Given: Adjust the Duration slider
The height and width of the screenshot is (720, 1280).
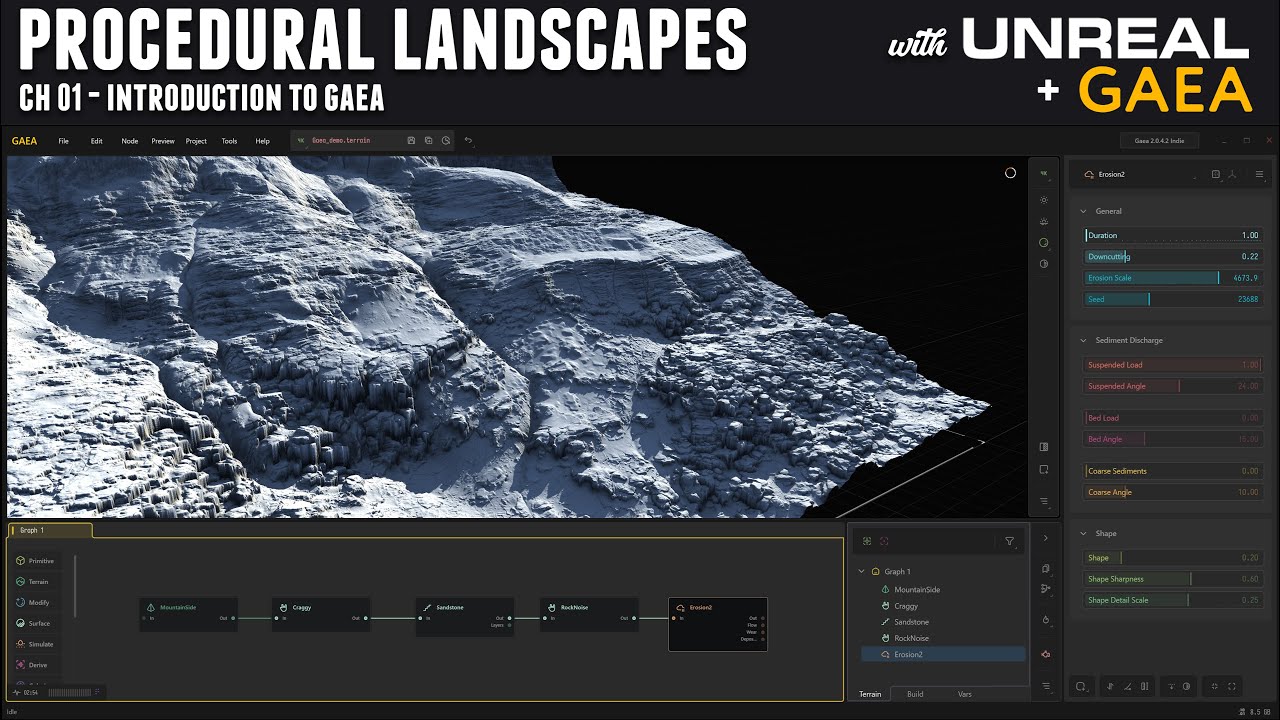Looking at the screenshot, I should coord(1173,235).
